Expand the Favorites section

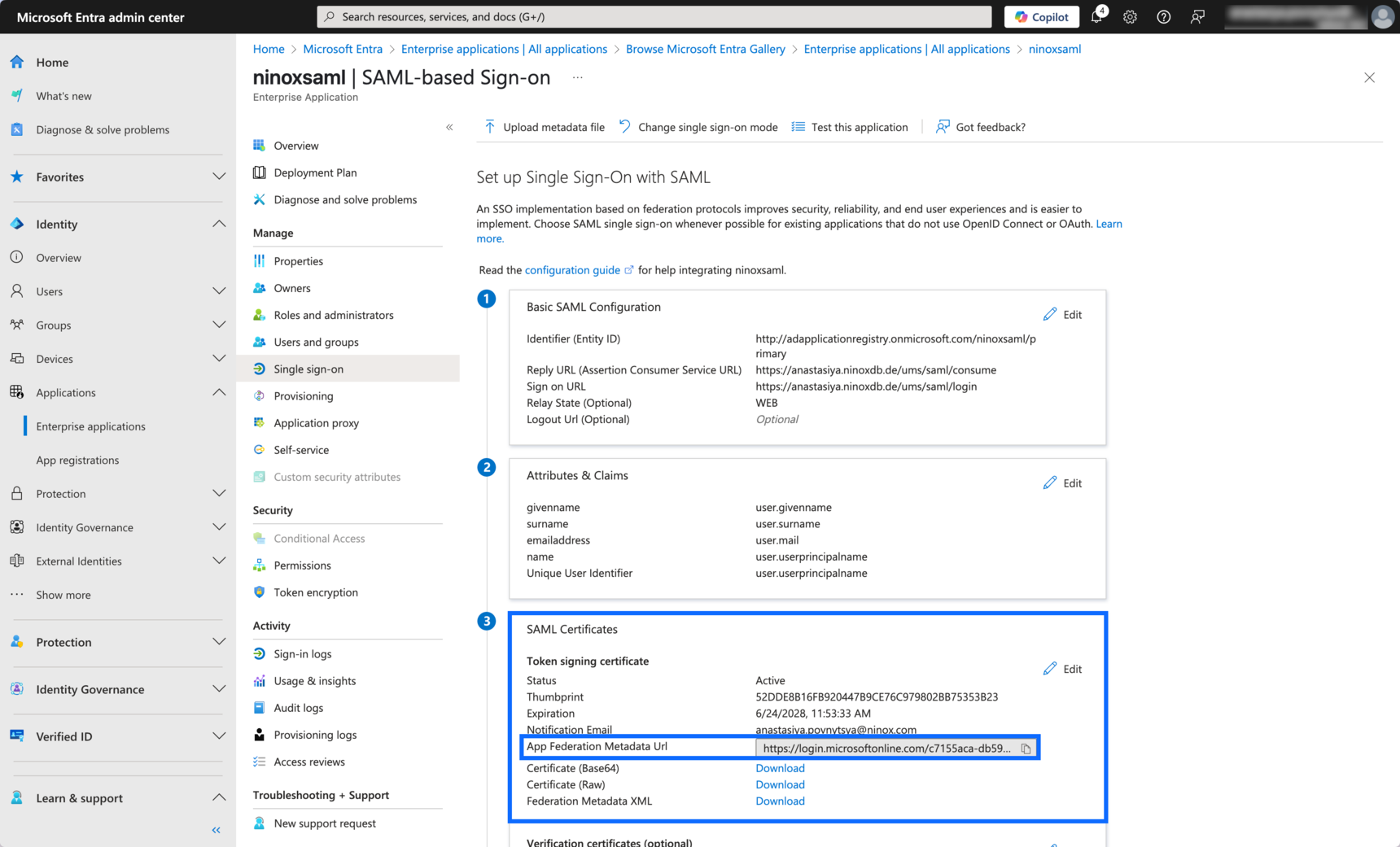point(219,177)
